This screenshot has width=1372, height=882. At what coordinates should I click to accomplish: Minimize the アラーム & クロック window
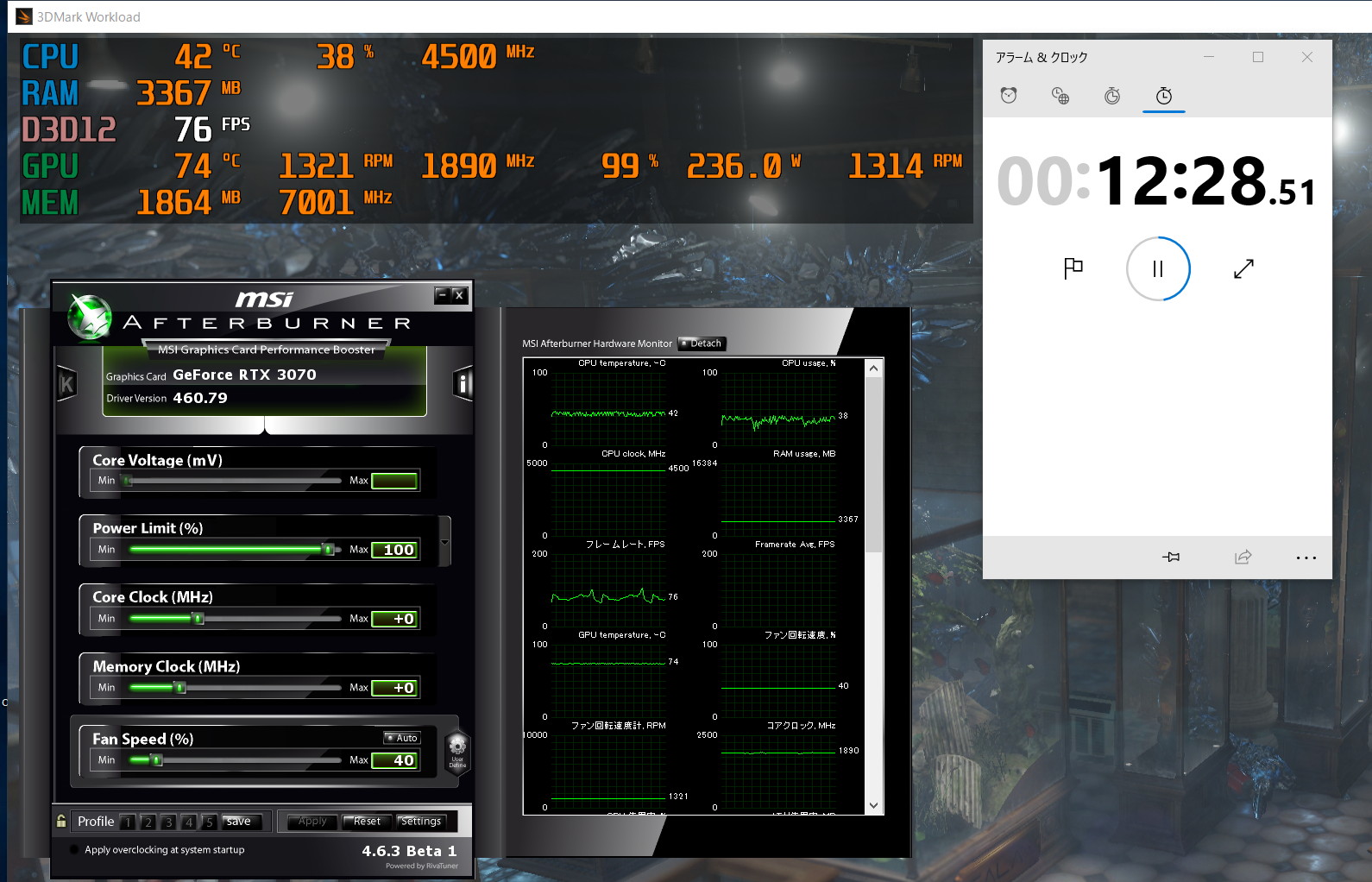coord(1209,57)
